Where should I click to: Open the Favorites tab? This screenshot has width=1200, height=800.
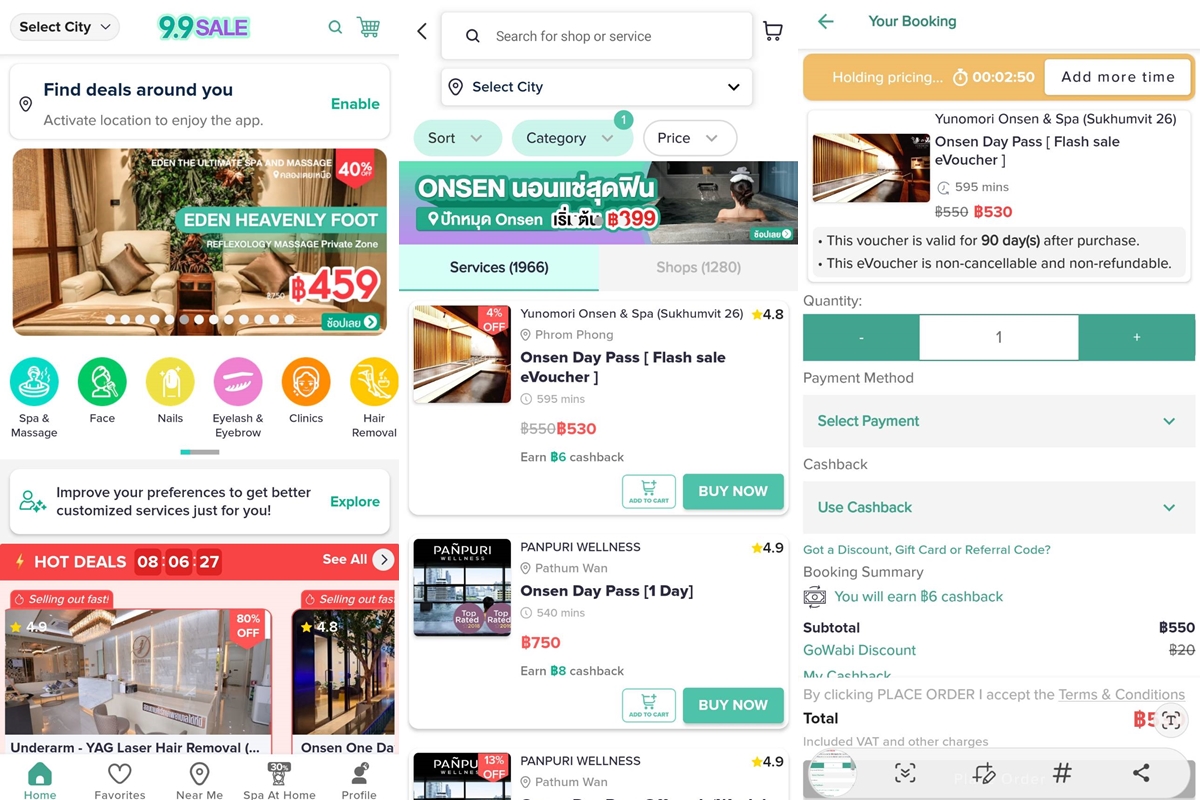(x=120, y=780)
